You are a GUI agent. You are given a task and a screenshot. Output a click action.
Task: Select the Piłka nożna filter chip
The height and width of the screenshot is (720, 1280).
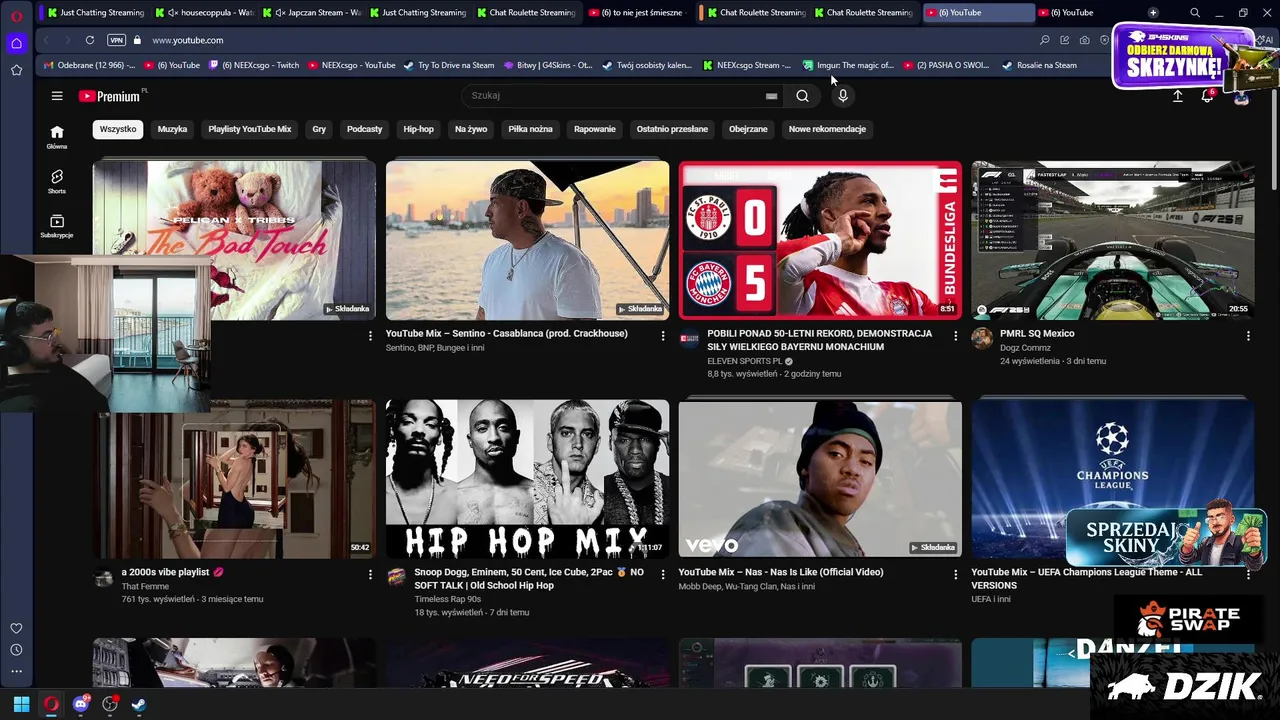pyautogui.click(x=530, y=129)
